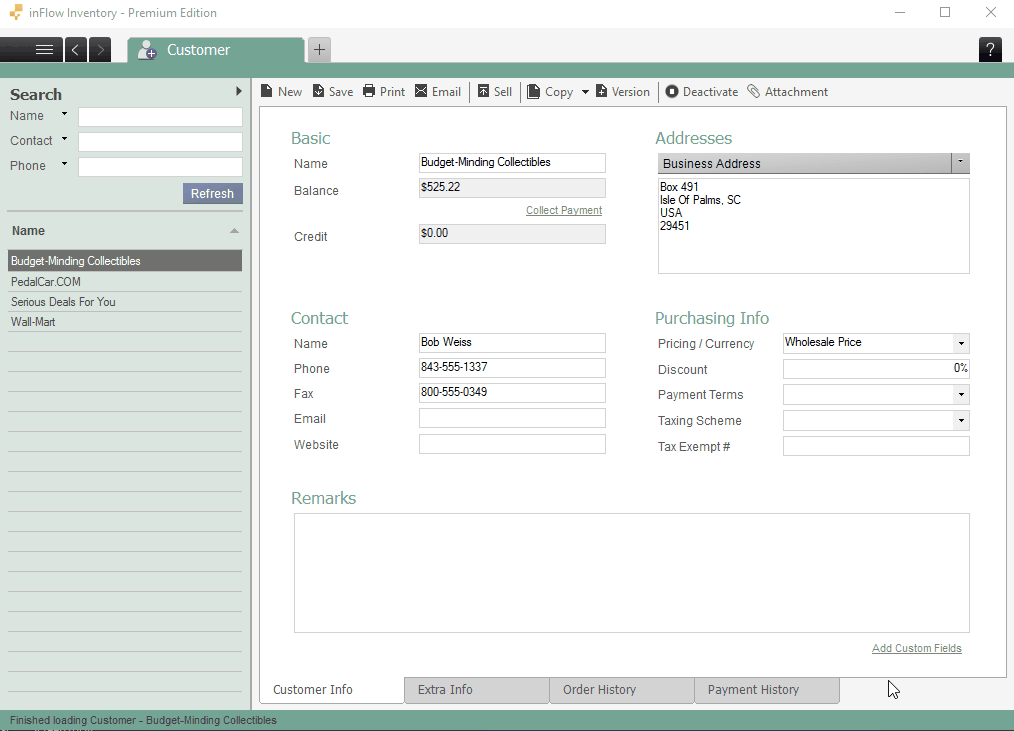Click inside the address text box
1014x731 pixels.
814,226
